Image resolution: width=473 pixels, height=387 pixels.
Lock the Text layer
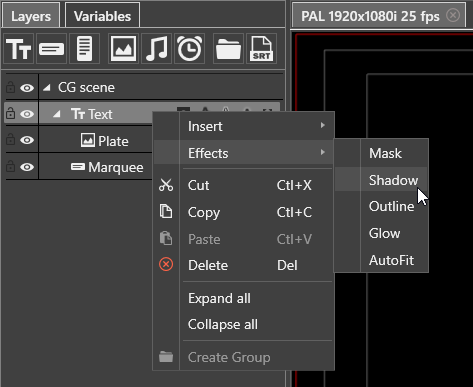(10, 113)
